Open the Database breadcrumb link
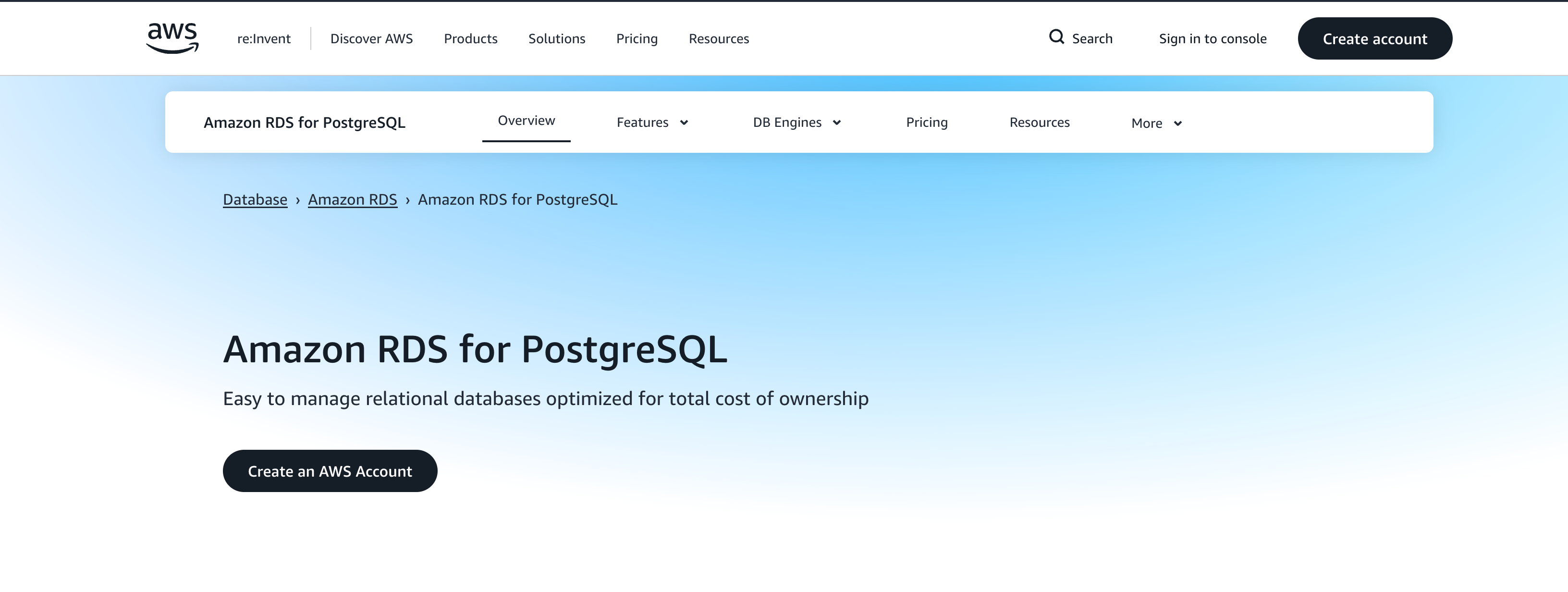The image size is (1568, 592). click(255, 199)
